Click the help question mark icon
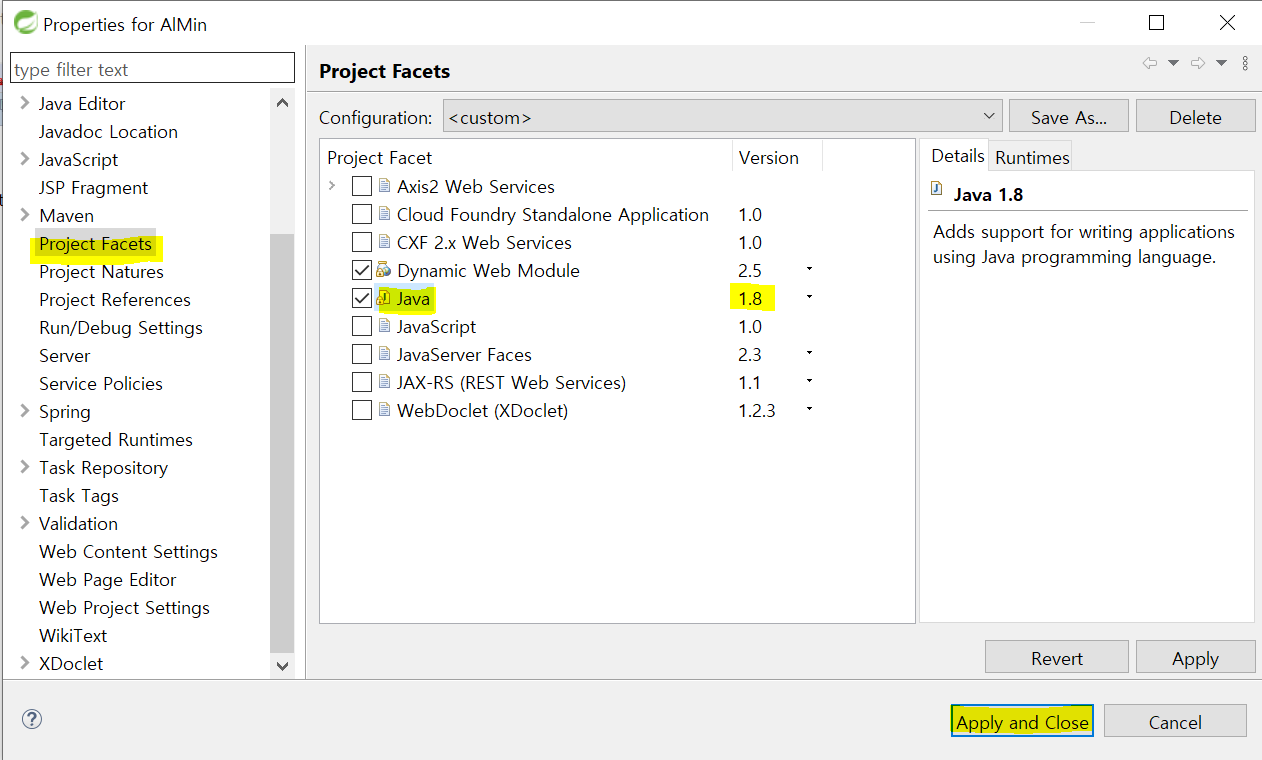This screenshot has width=1262, height=760. point(32,719)
